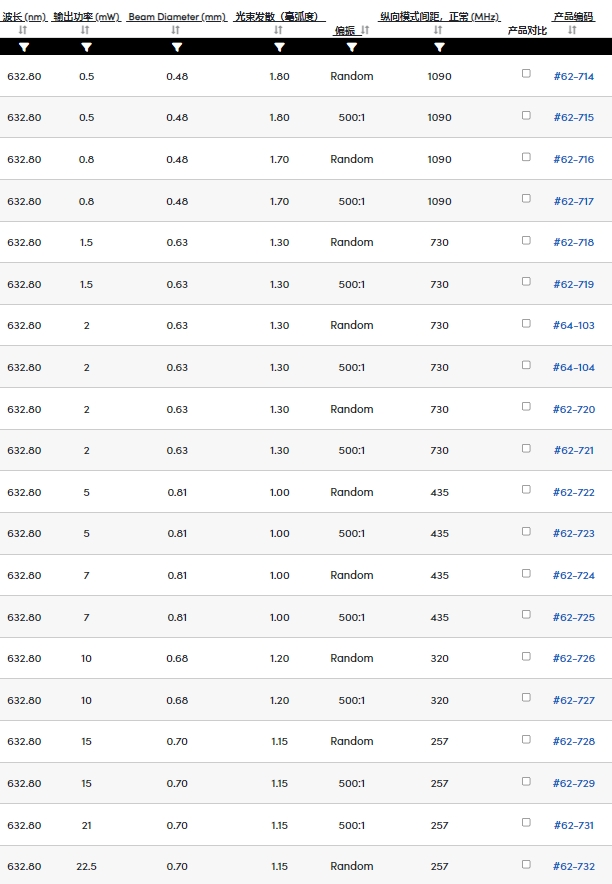Screen dimensions: 612x884
Task: Sort by output power (mW) arrows
Action: (x=85, y=30)
